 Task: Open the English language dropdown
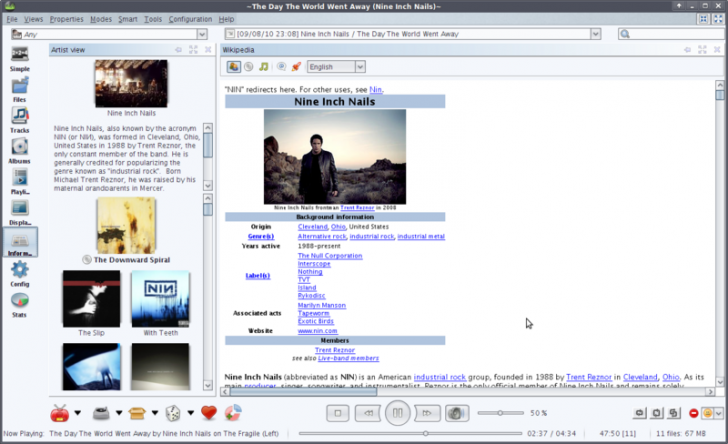(360, 67)
